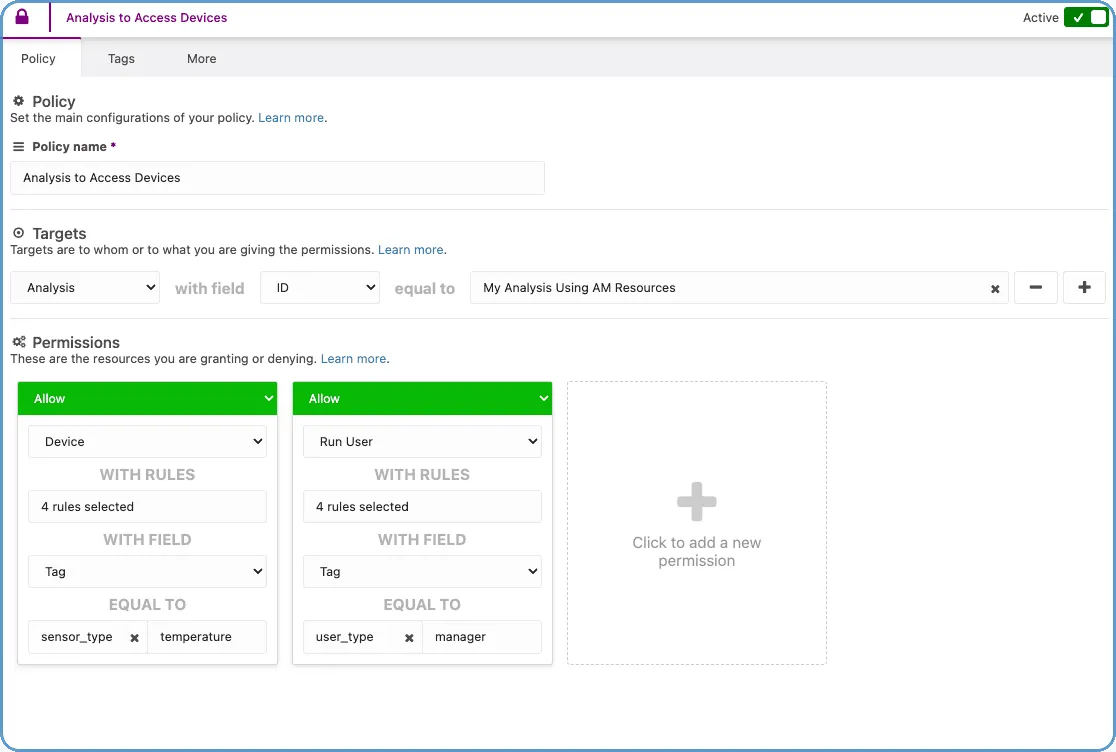Clear the My Analysis Using AM Resources value
The image size is (1116, 752).
pyautogui.click(x=995, y=289)
